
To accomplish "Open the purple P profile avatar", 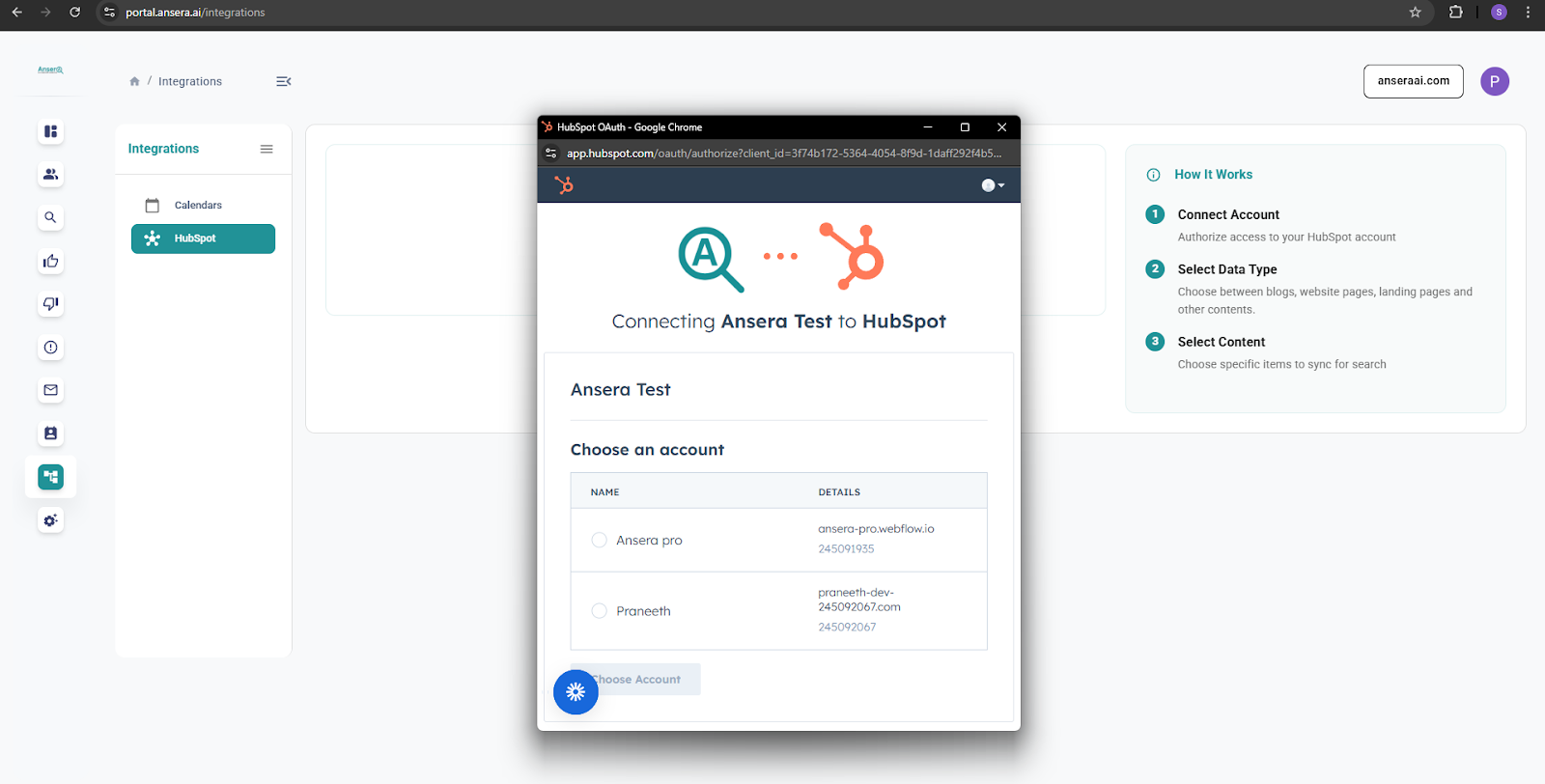I will click(1495, 81).
